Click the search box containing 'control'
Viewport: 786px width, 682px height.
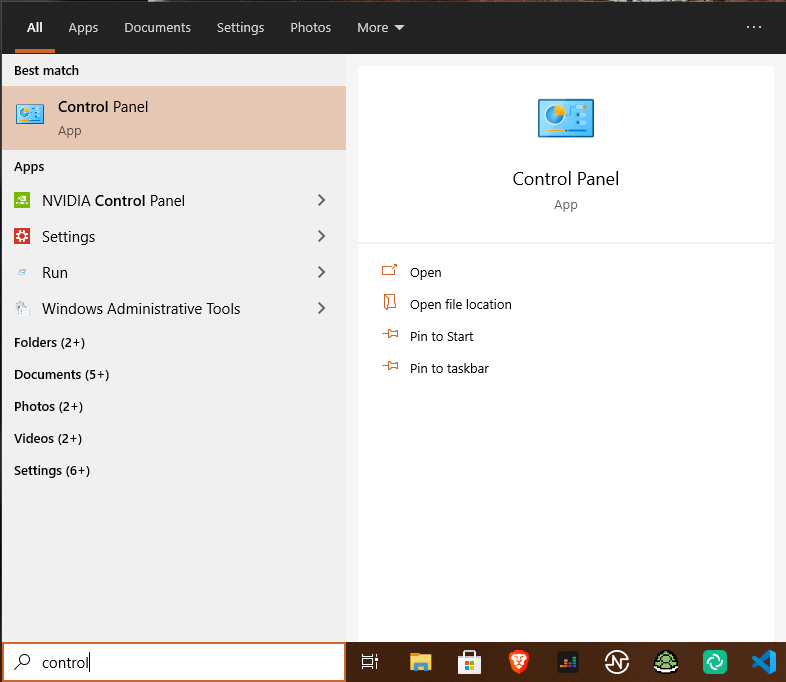click(173, 662)
